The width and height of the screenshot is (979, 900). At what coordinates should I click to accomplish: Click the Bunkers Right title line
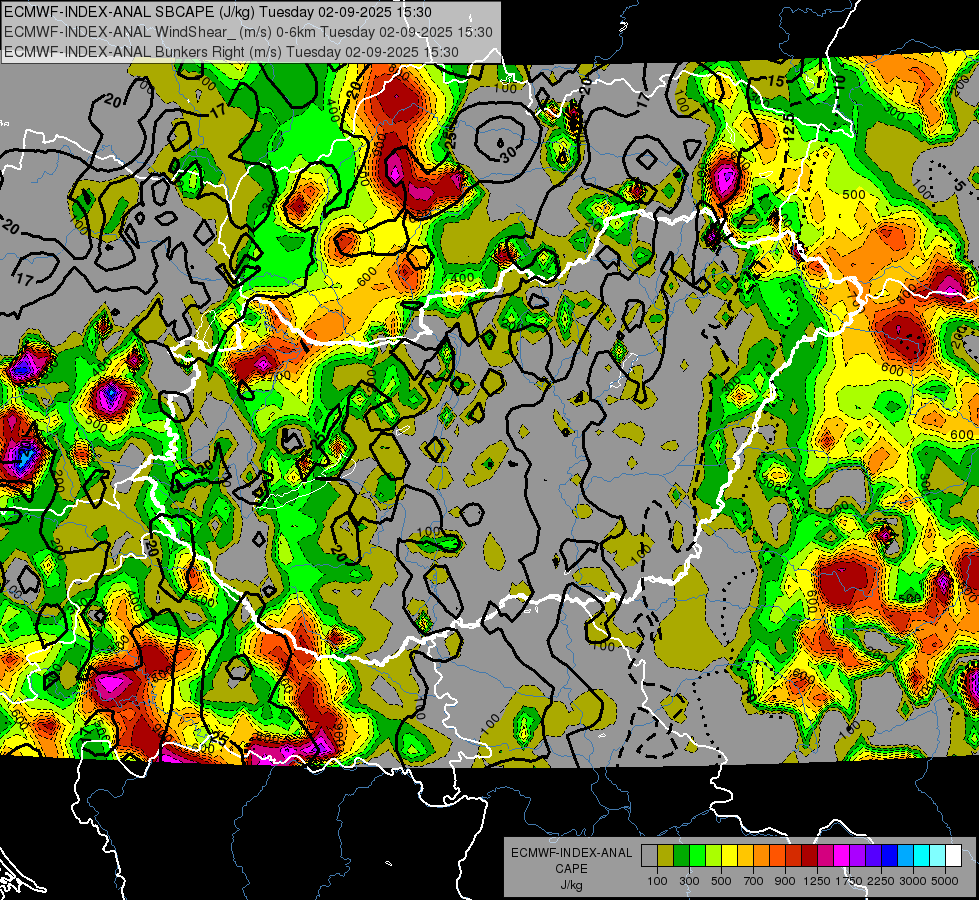[x=231, y=52]
